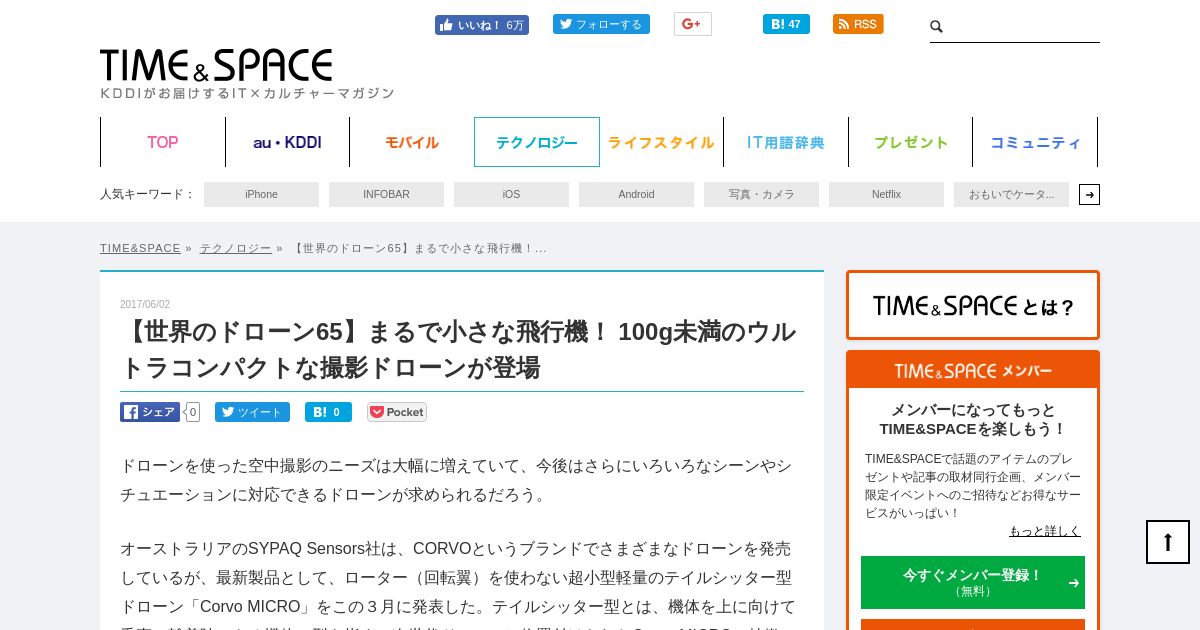1200x630 pixels.
Task: Select the Netflix keyword tag
Action: (886, 194)
